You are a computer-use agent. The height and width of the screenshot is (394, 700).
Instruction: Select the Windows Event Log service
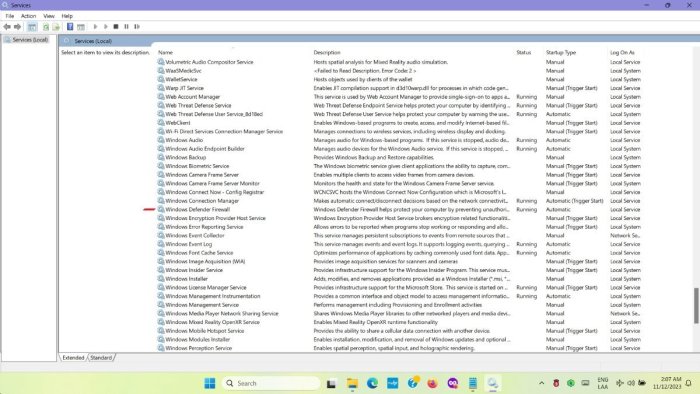188,244
